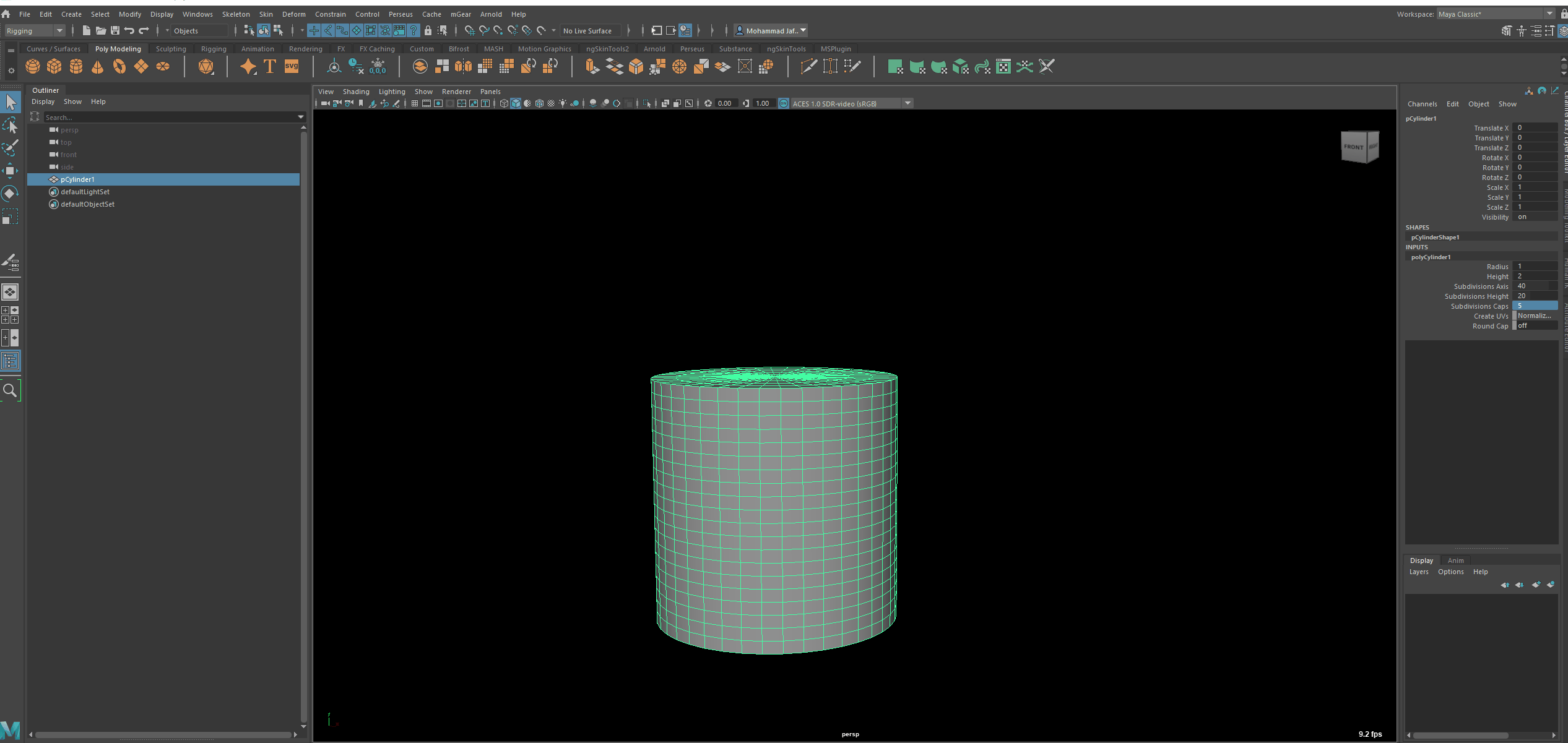Screen dimensions: 1568x743
Task: Open the Skeleton menu
Action: click(236, 14)
